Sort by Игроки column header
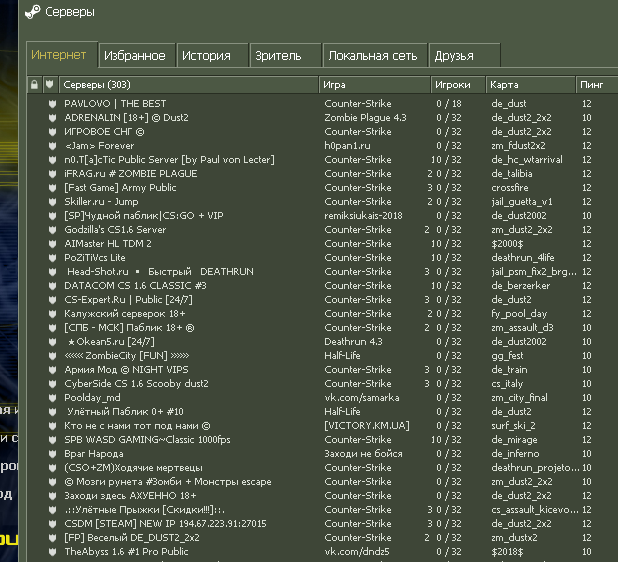Screen dimensions: 632x570 click(458, 85)
